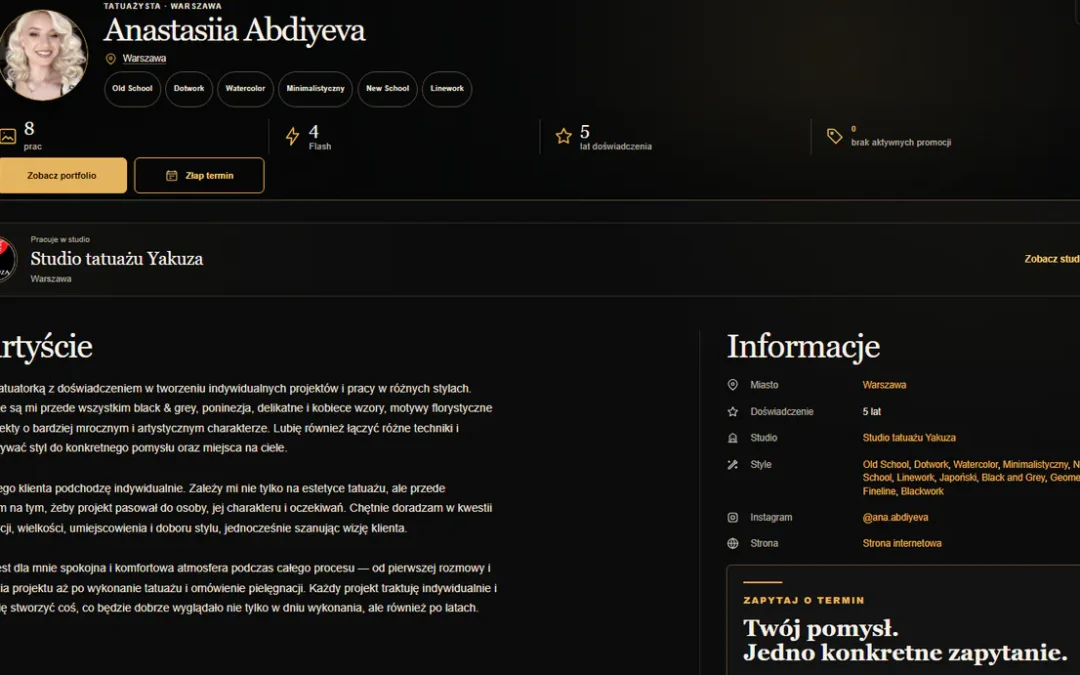The height and width of the screenshot is (675, 1080).
Task: Click the Fineline style link
Action: click(x=879, y=492)
